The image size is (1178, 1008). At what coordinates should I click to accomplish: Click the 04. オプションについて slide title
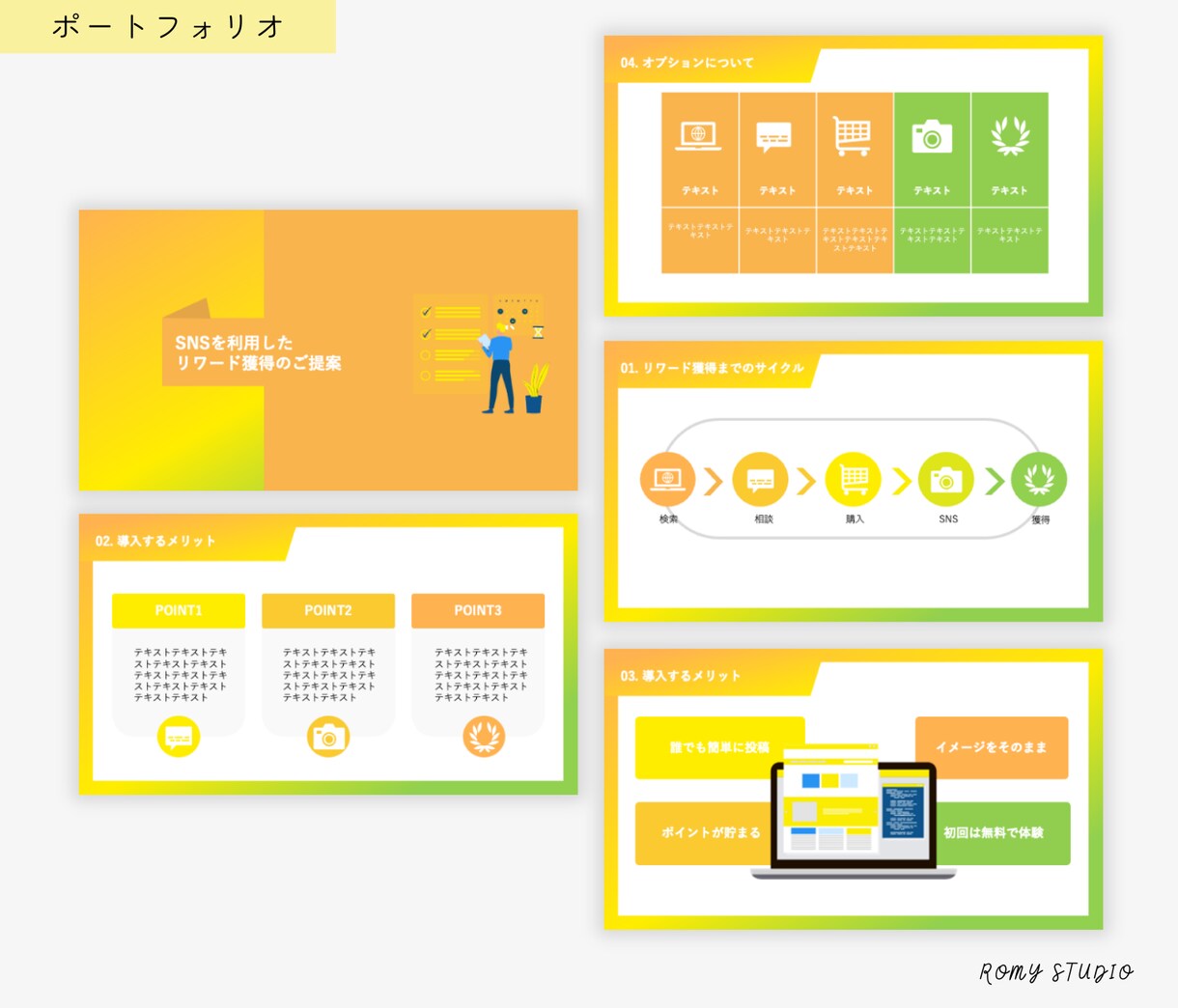point(687,63)
